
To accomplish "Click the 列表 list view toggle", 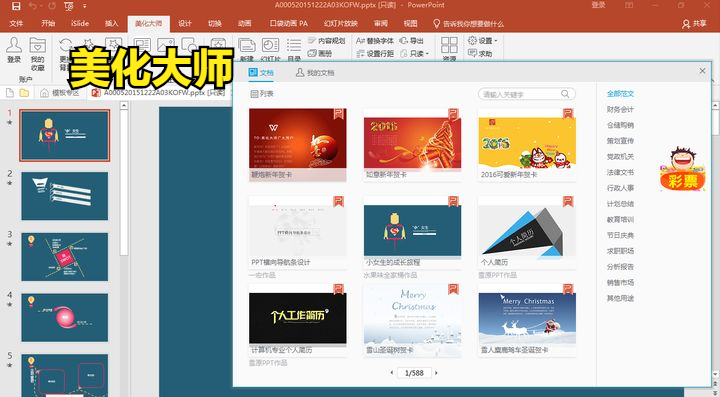I will click(262, 94).
